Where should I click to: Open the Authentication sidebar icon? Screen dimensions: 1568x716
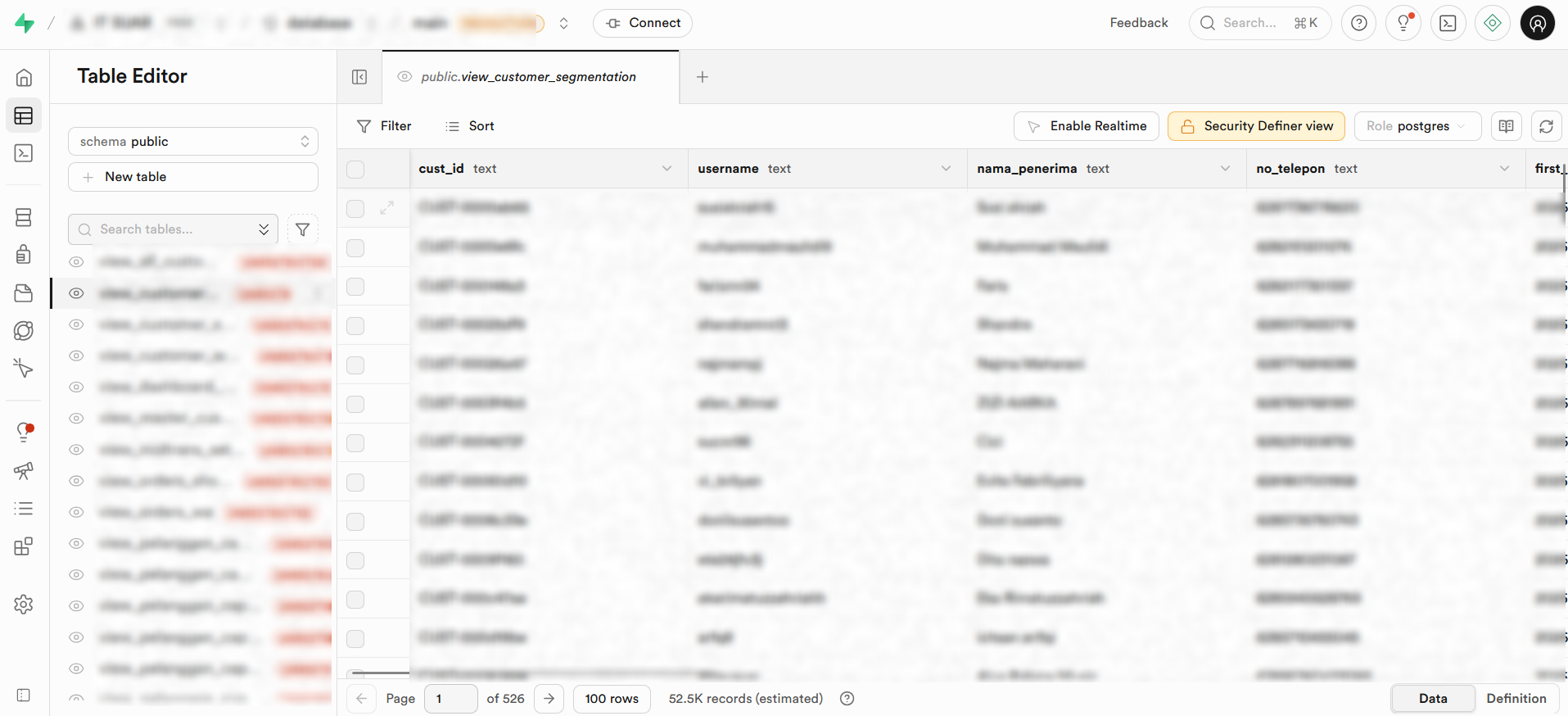pos(24,254)
